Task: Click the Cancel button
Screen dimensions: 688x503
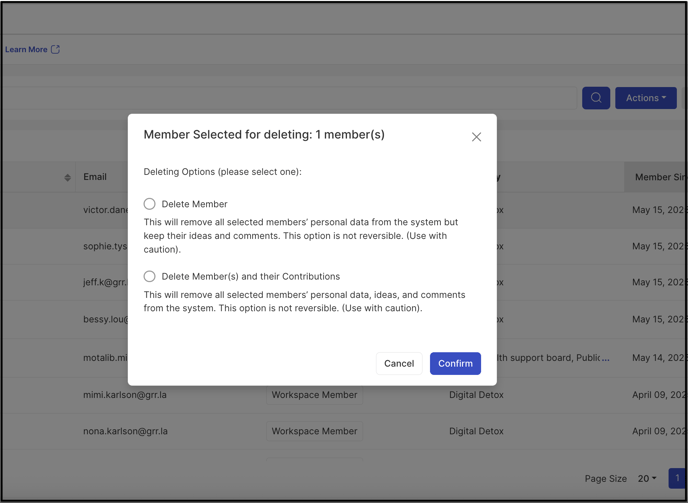Action: click(399, 363)
